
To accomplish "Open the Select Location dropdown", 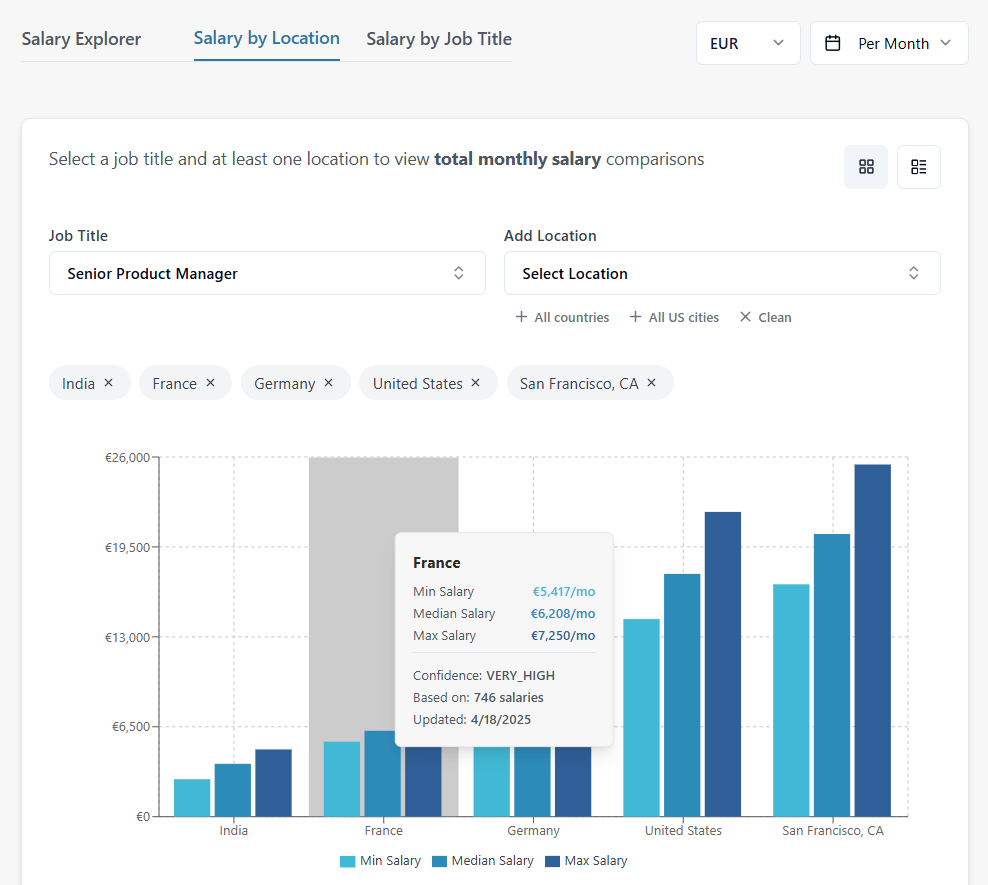I will tap(721, 273).
